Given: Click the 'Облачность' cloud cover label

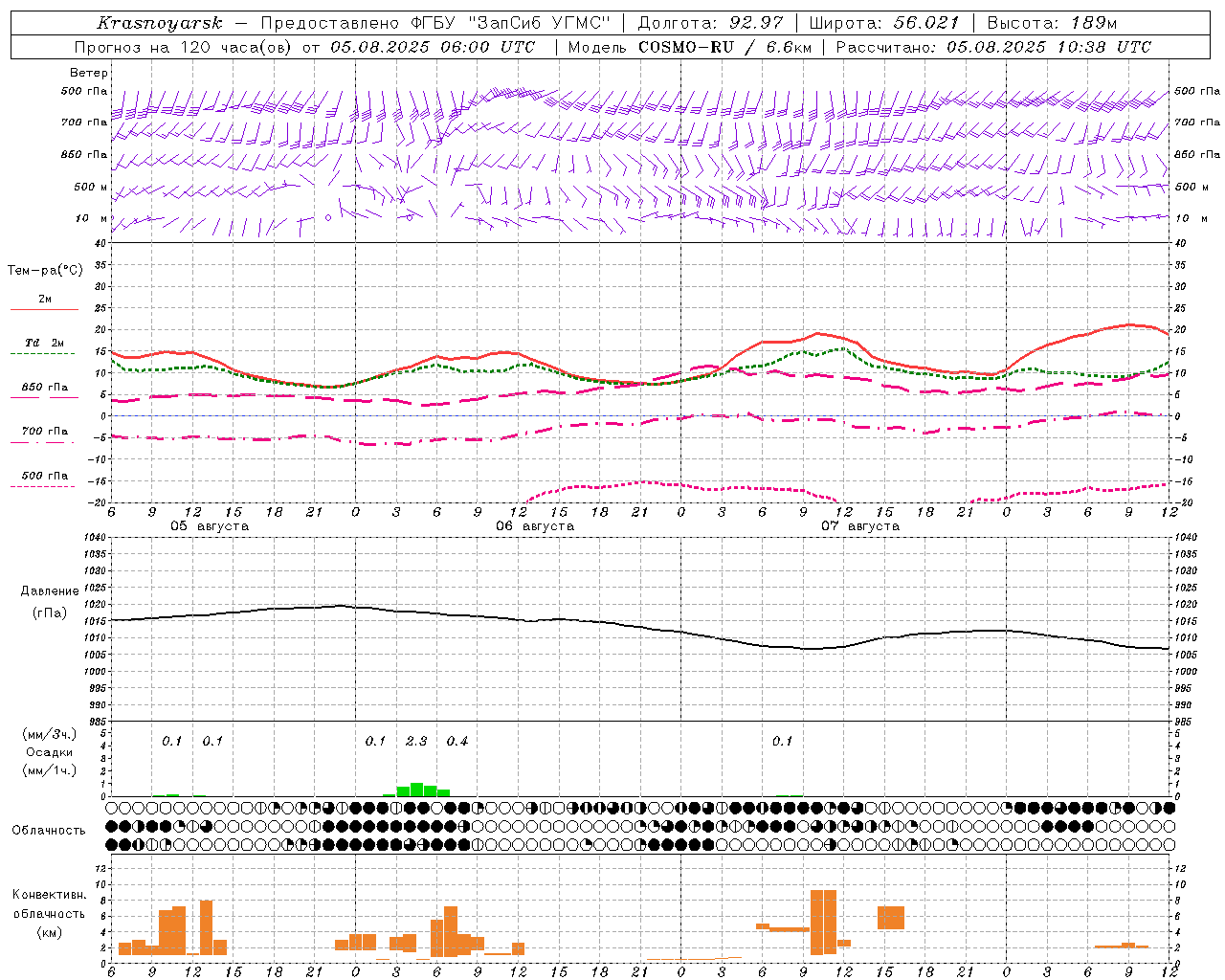Looking at the screenshot, I should [49, 831].
